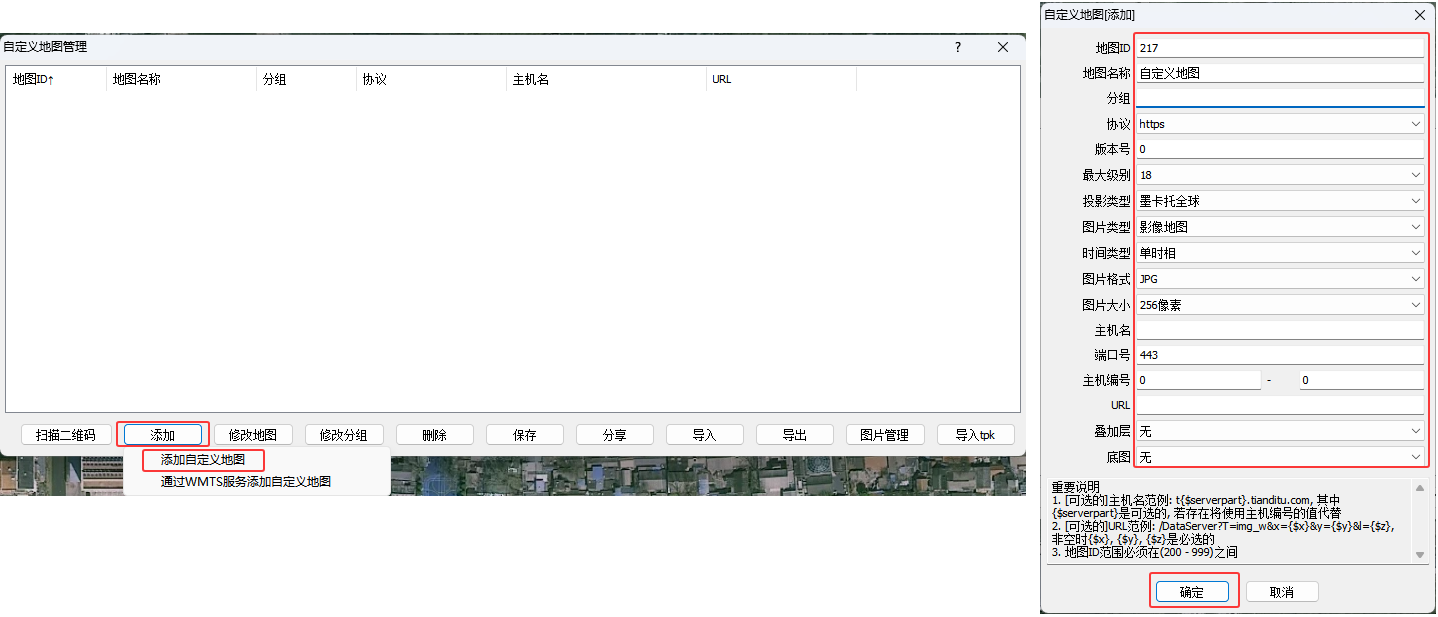Open help in 自定义地图管理 title bar
Image resolution: width=1438 pixels, height=617 pixels.
(x=957, y=47)
